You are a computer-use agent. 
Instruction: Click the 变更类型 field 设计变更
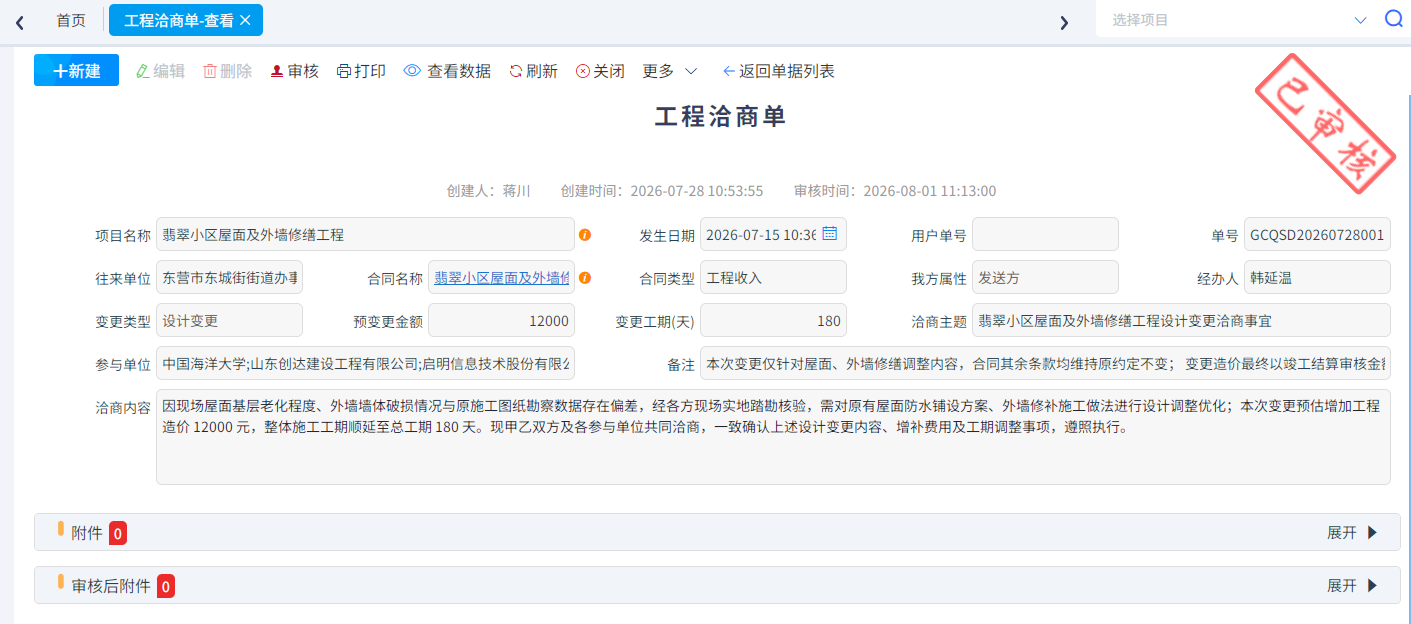coord(229,321)
